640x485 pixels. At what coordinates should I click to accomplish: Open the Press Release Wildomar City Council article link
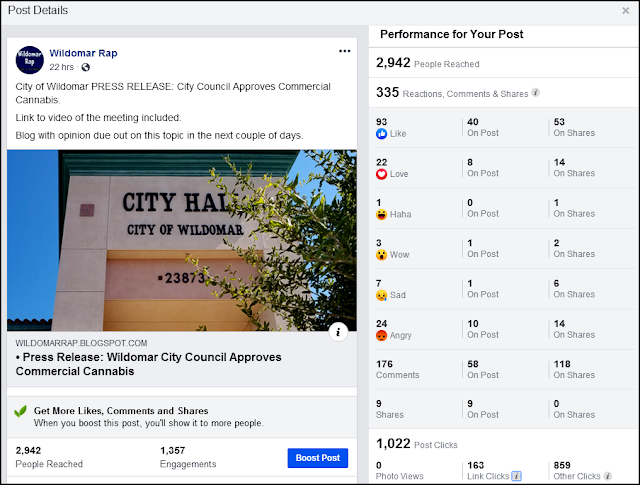[149, 364]
